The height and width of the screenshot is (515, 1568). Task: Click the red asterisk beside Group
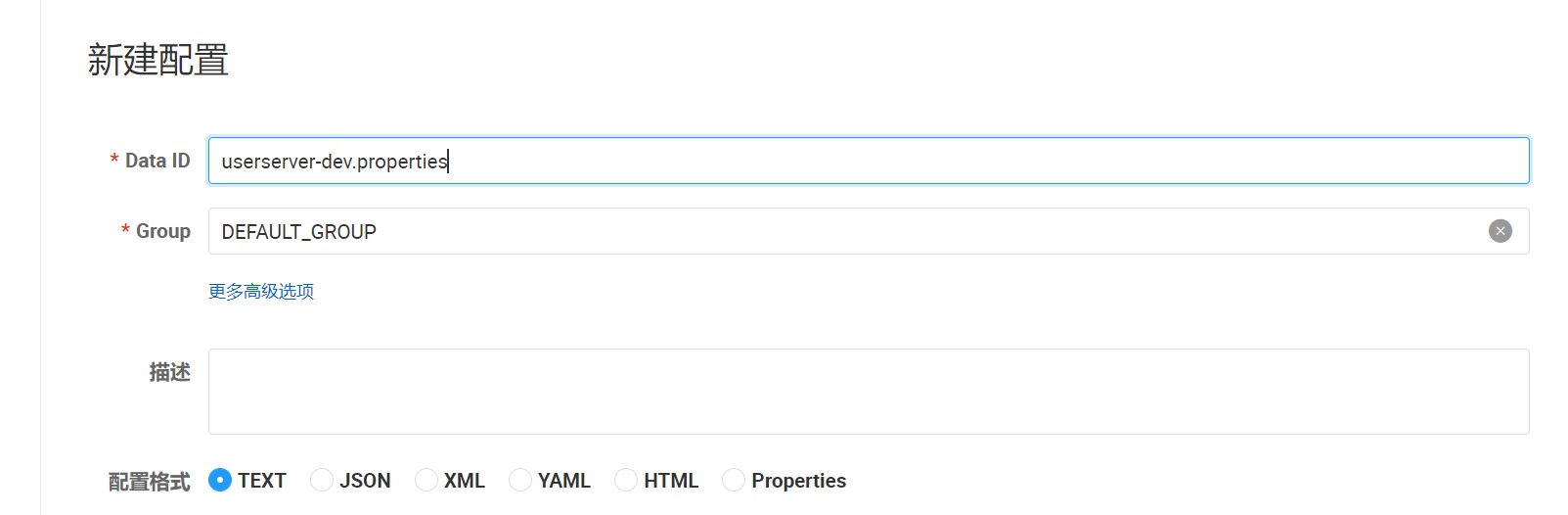(x=125, y=231)
